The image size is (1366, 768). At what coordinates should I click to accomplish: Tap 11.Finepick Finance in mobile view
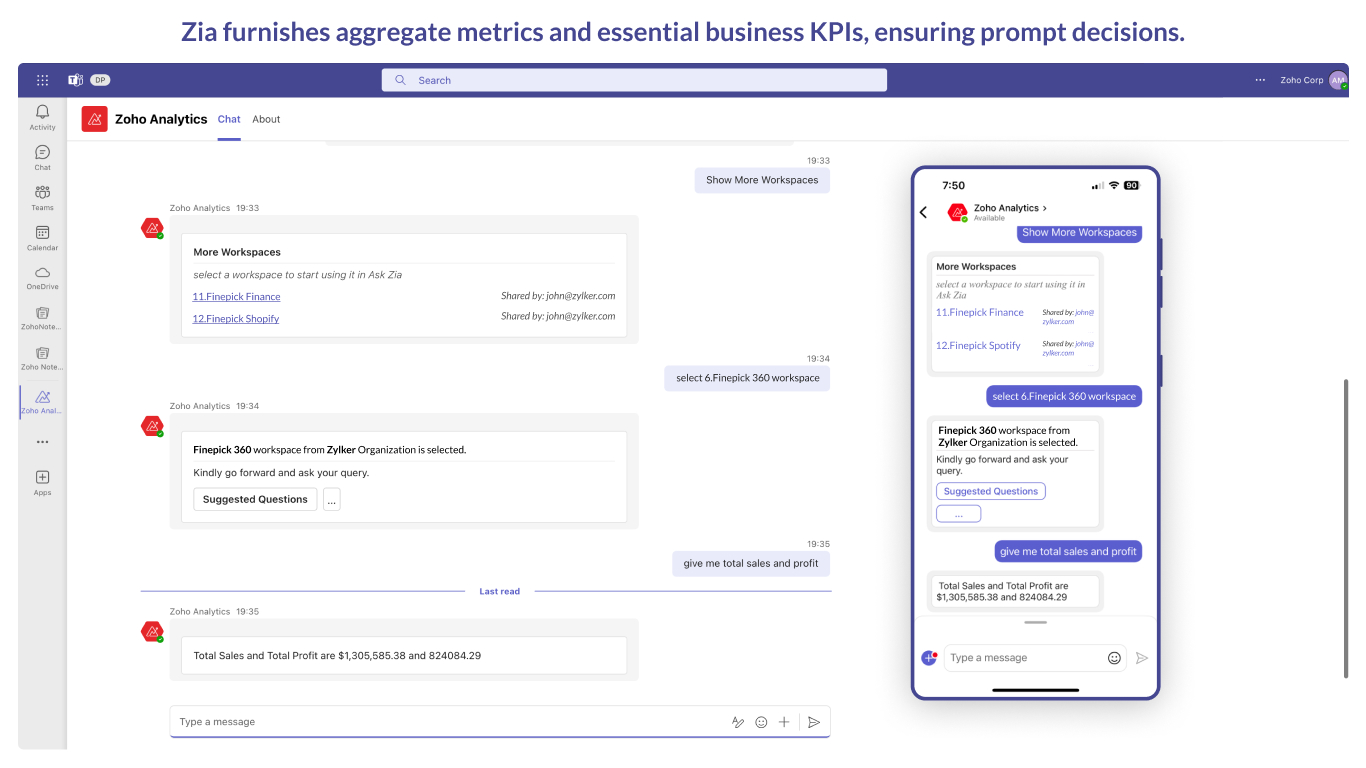(x=980, y=313)
